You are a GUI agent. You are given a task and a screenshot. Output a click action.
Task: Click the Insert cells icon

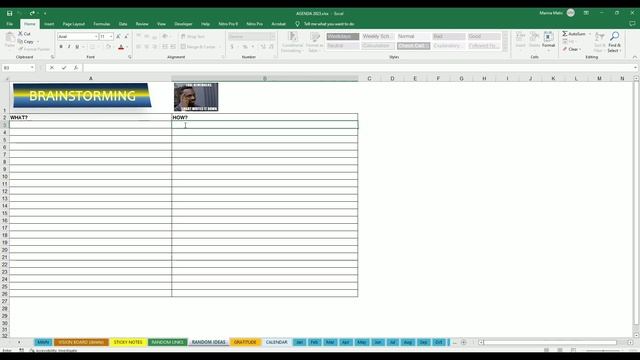pos(520,37)
